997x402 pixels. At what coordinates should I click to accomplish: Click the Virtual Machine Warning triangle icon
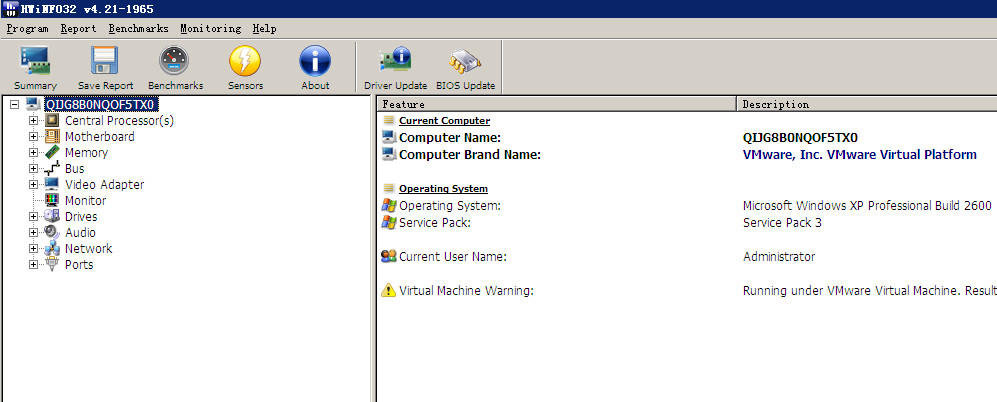[x=388, y=291]
